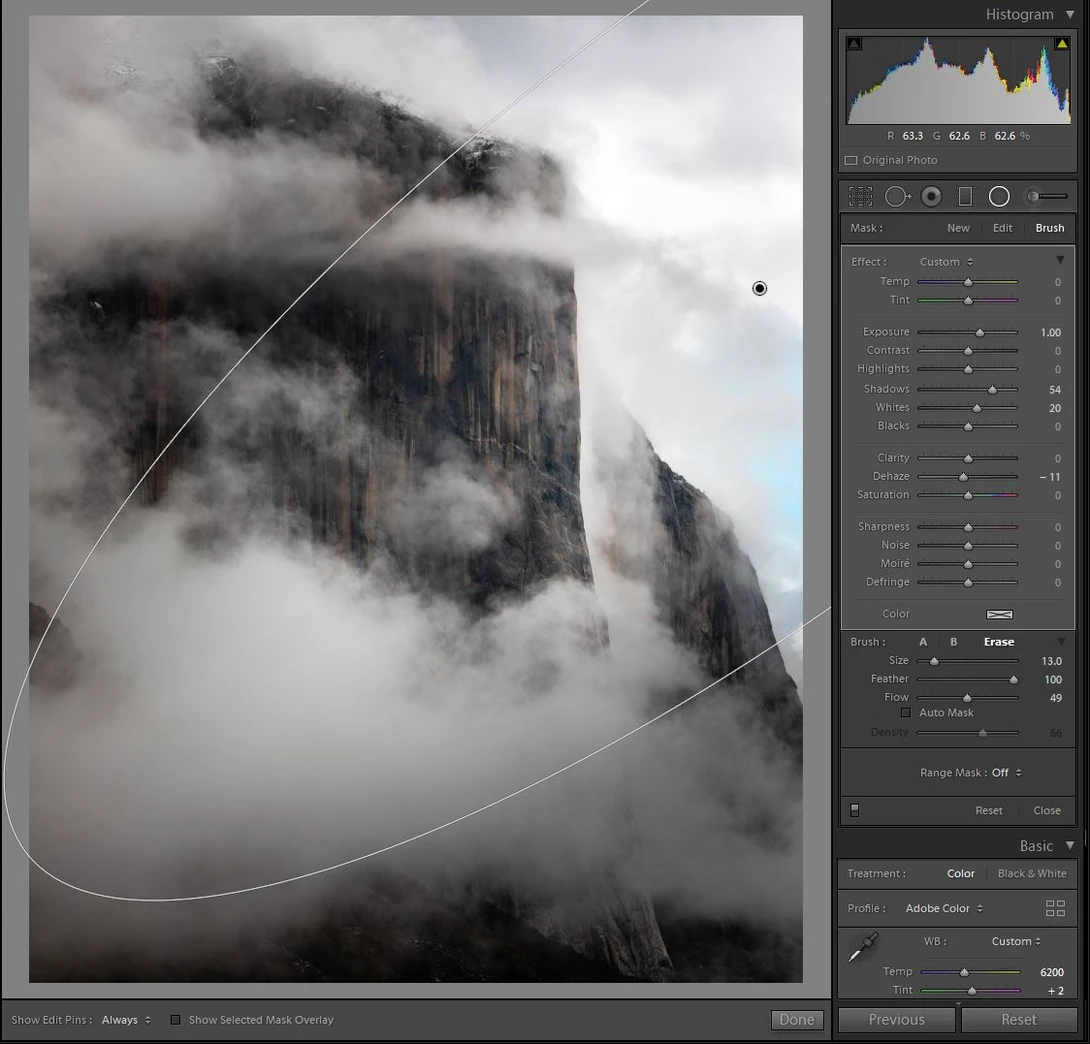The height and width of the screenshot is (1044, 1090).
Task: Click the radial filter edit pin
Action: click(x=760, y=288)
